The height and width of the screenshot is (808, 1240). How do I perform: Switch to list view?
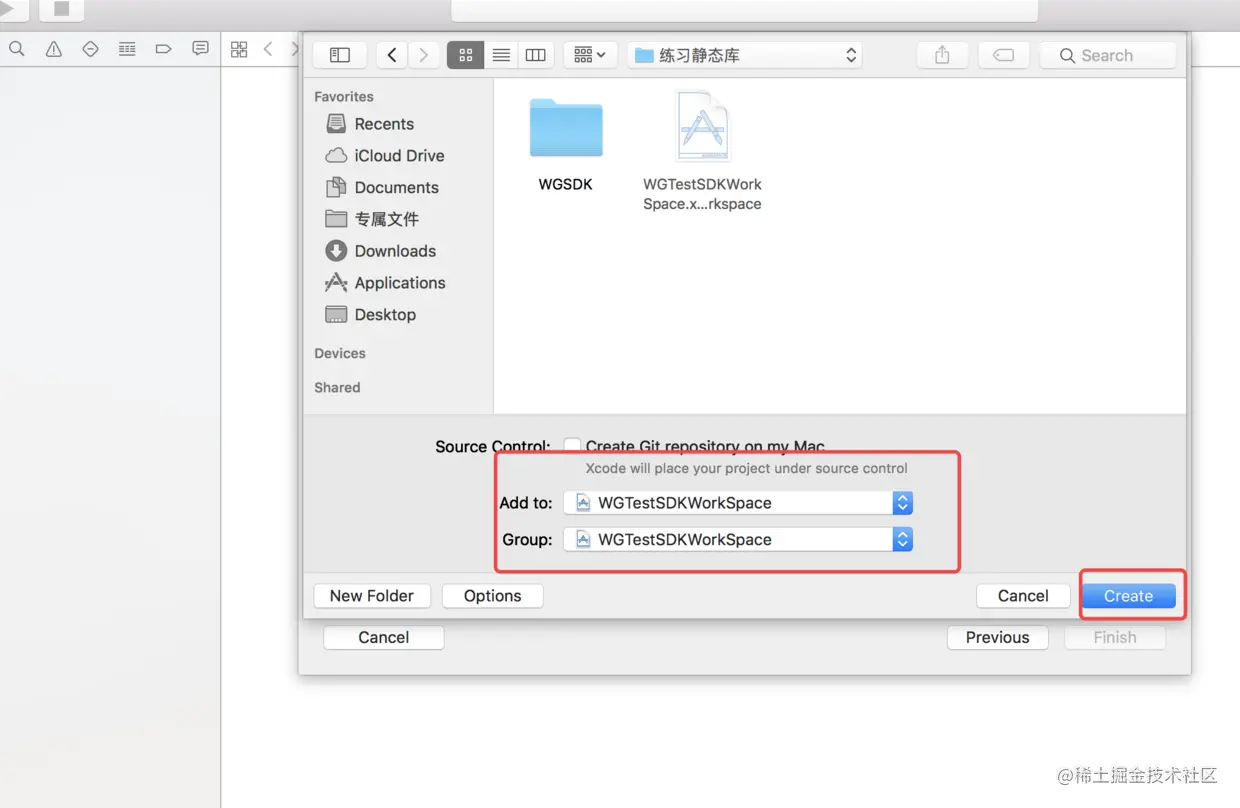tap(501, 55)
